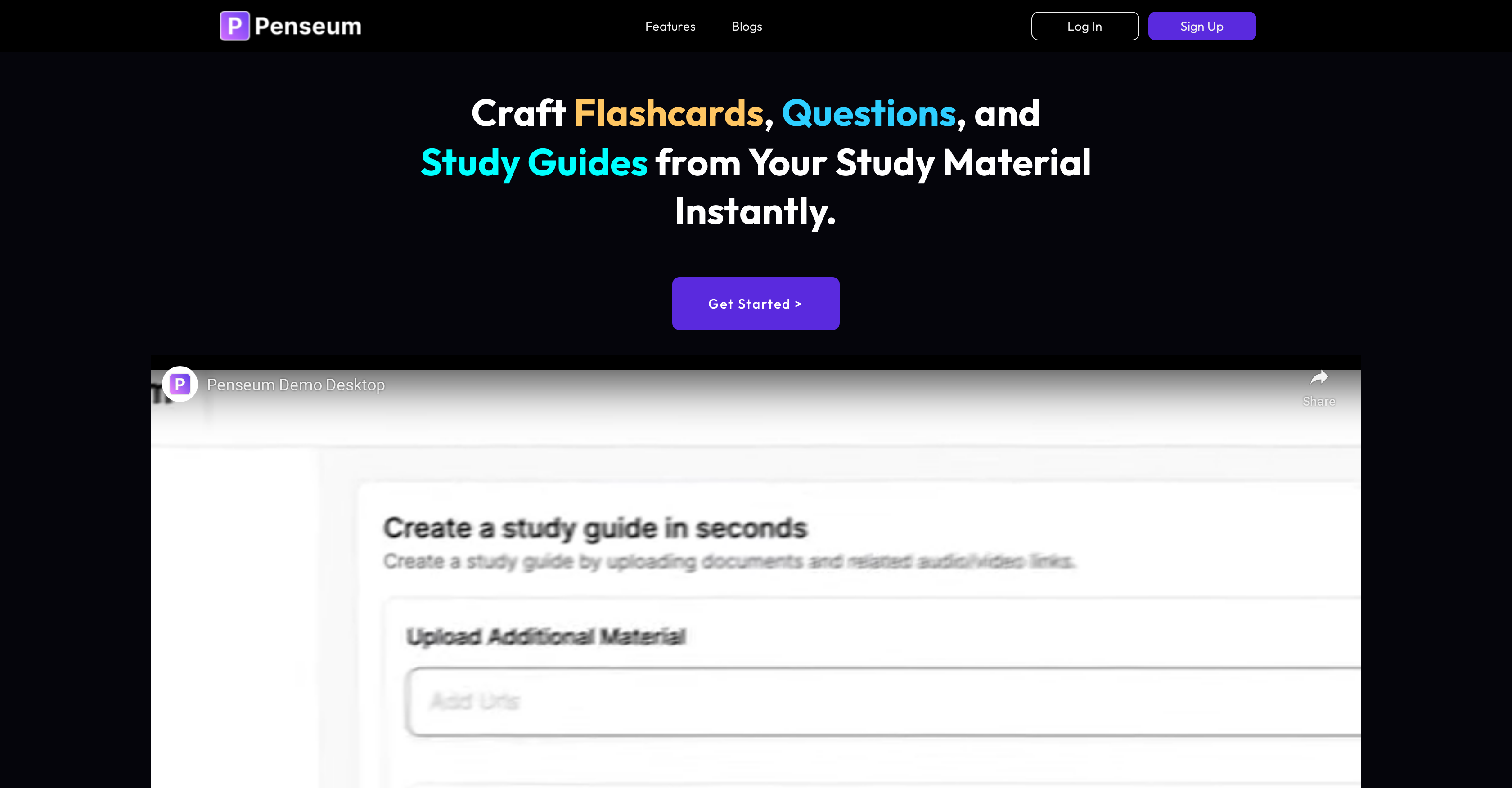The image size is (1512, 788).
Task: Click the 'Blogs' menu item
Action: (x=746, y=26)
